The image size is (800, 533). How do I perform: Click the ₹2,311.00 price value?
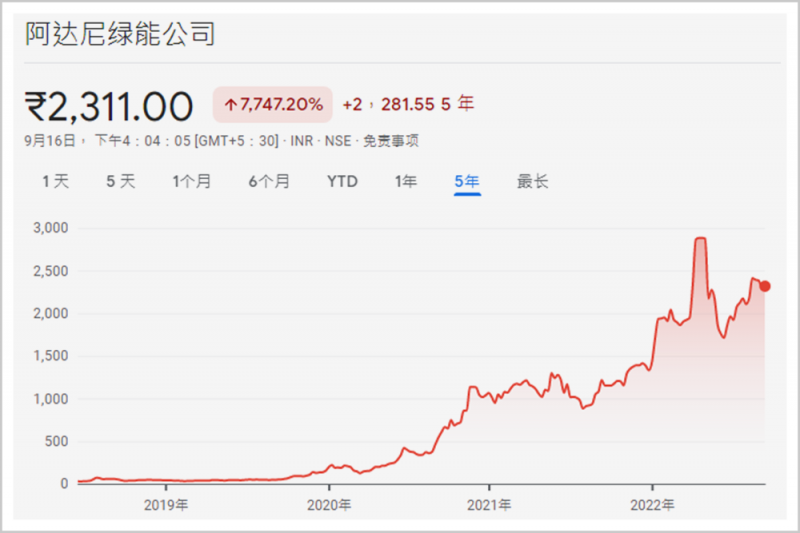click(108, 104)
